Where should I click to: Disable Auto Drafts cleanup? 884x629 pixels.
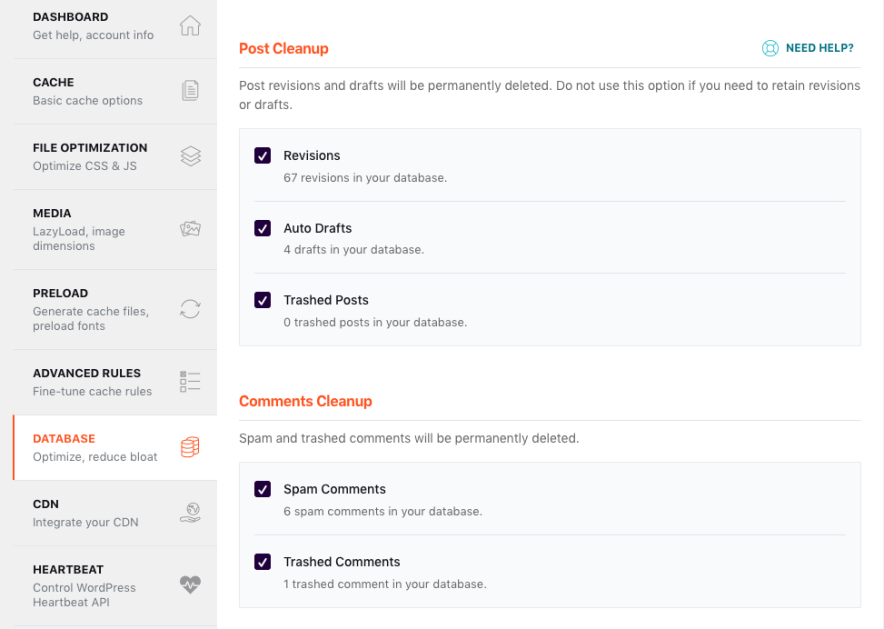click(x=262, y=228)
